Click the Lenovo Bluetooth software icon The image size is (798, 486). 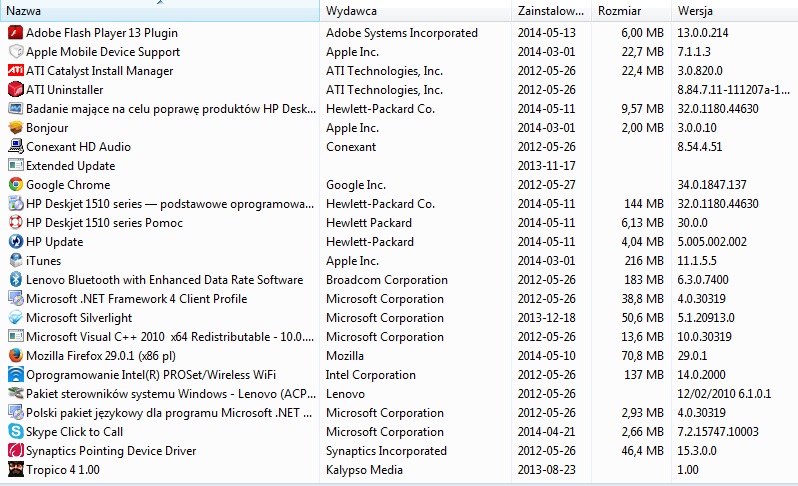click(16, 280)
